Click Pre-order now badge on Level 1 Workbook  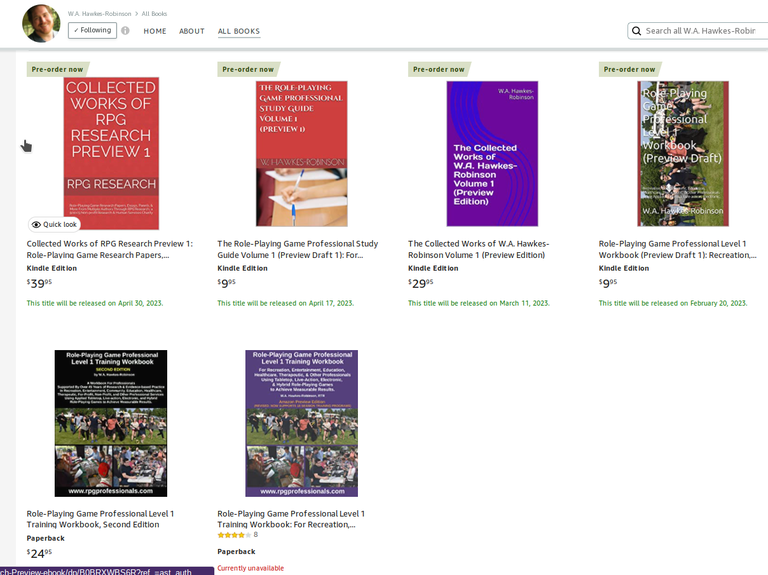(x=629, y=69)
